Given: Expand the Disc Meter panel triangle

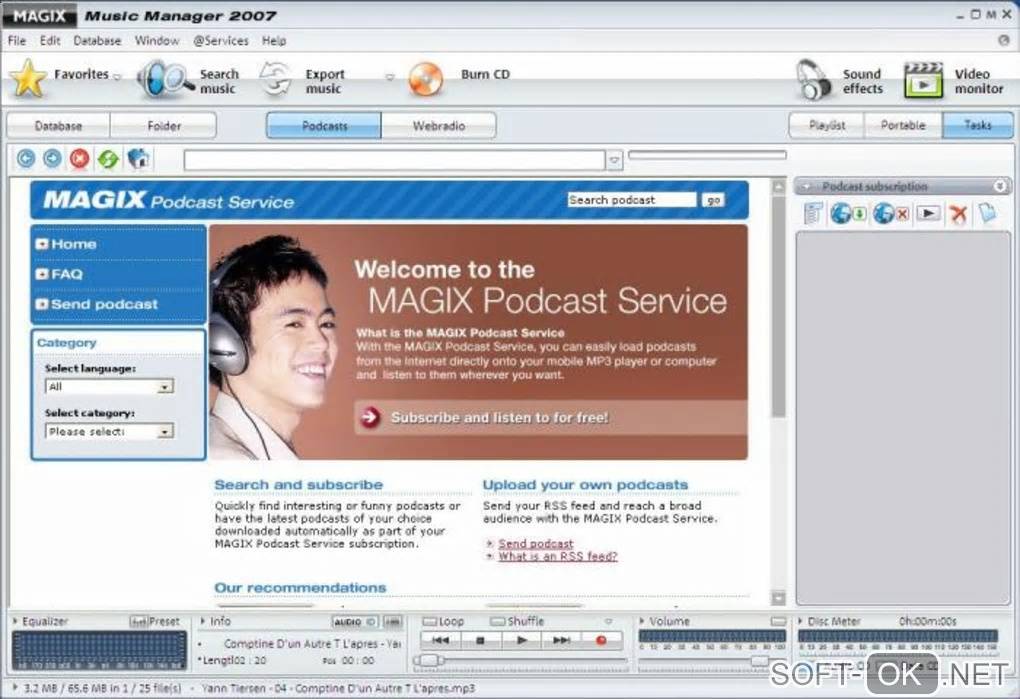Looking at the screenshot, I should [800, 621].
